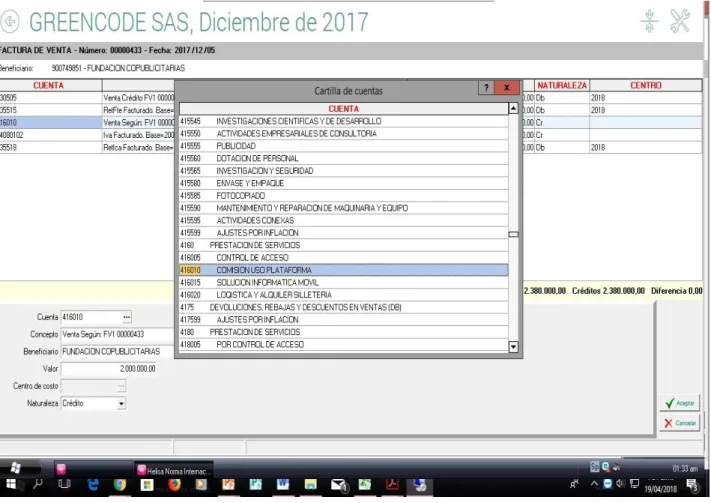Viewport: 711px width, 503px height.
Task: Show hidden tray icons chevron
Action: pos(594,483)
